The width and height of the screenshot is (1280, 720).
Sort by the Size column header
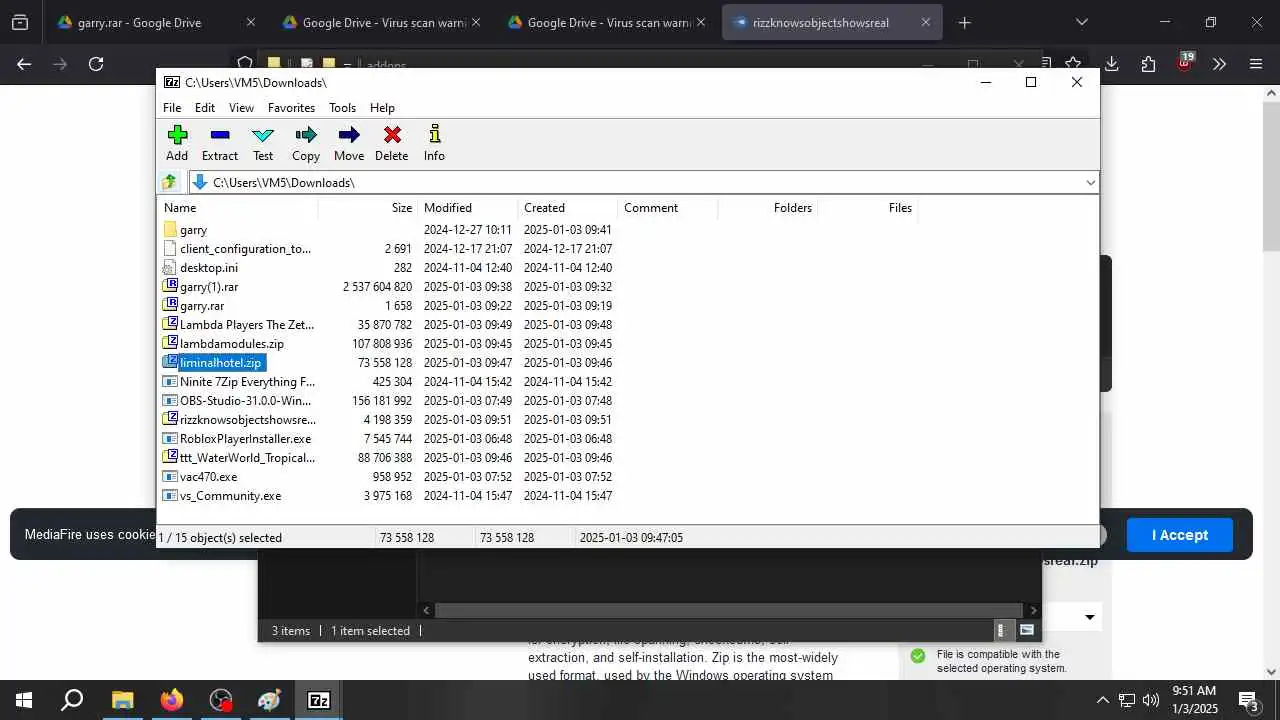point(368,208)
